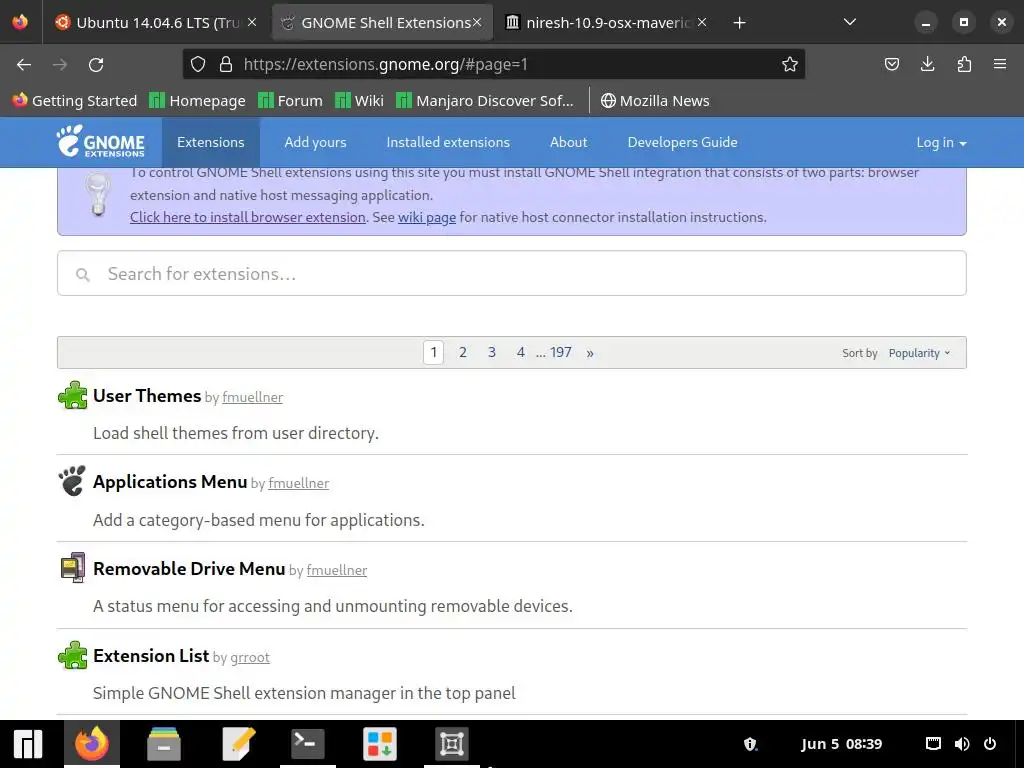Select the Extensions nav item

pyautogui.click(x=210, y=142)
